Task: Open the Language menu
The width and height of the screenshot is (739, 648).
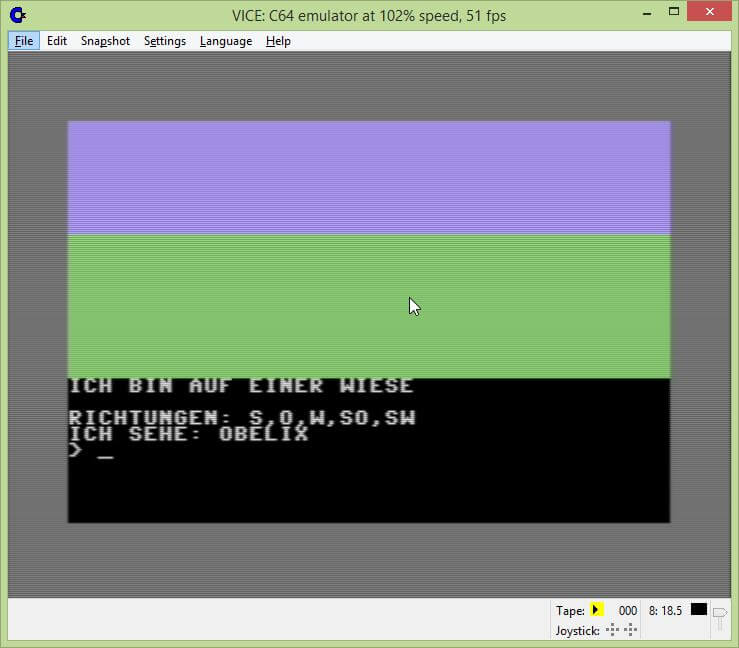Action: coord(226,41)
